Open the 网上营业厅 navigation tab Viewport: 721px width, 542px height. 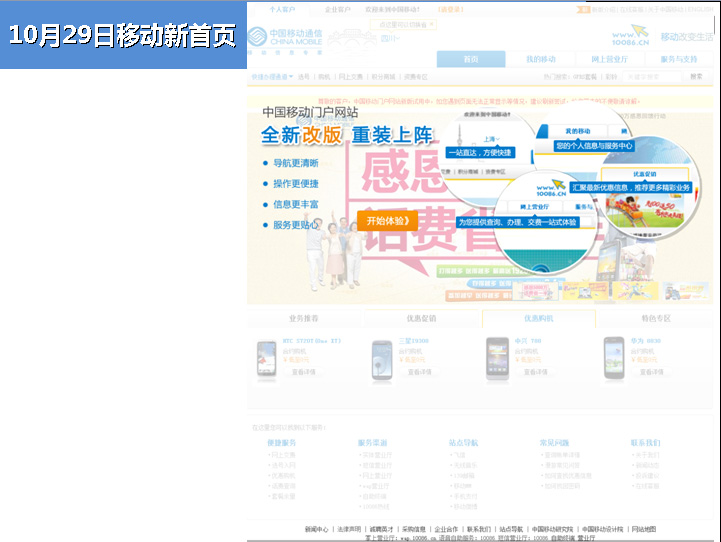coord(609,59)
